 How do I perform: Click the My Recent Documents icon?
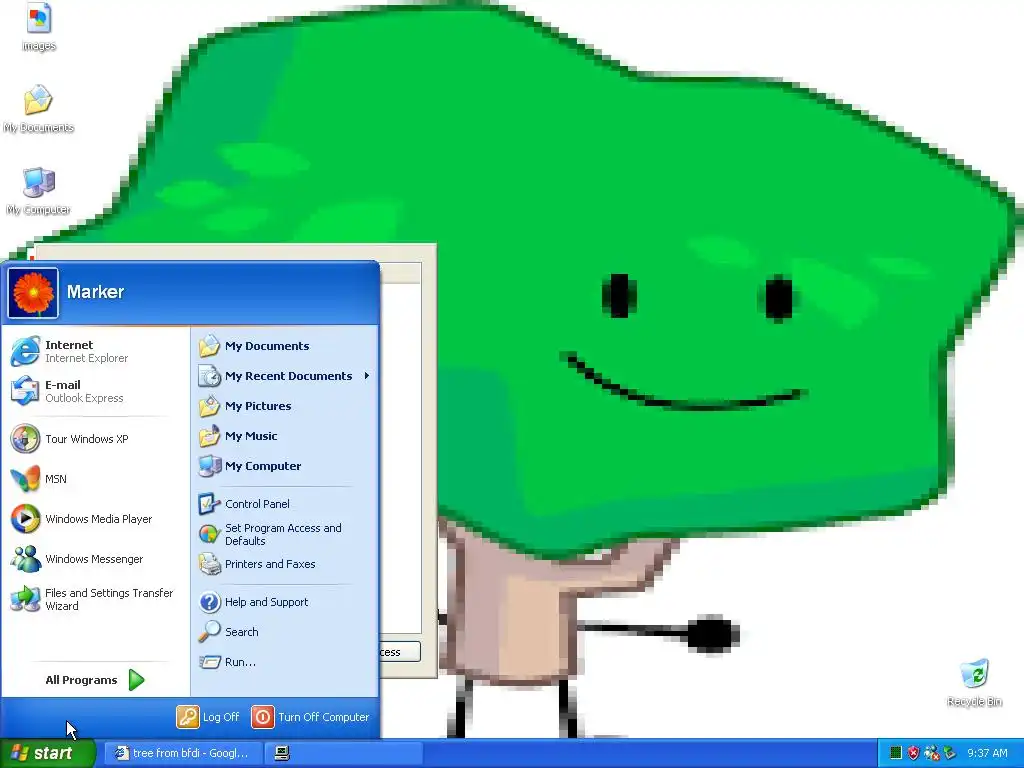tap(210, 376)
